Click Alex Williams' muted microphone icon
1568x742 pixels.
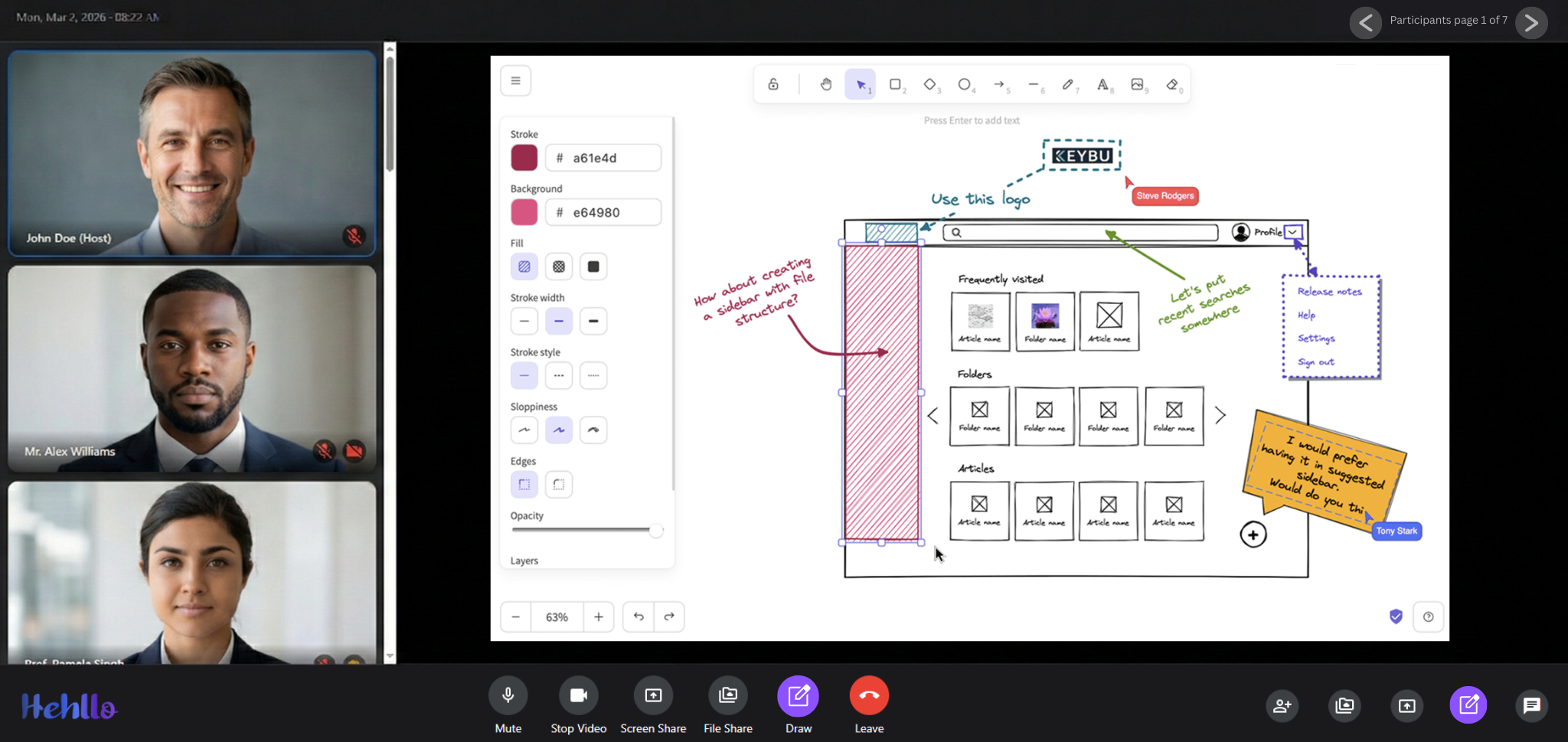(325, 450)
